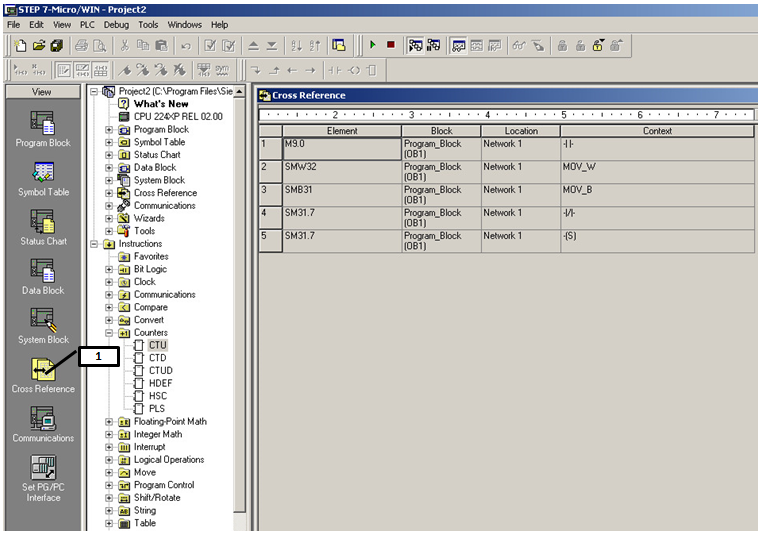Select the Data Block sidebar icon

43,271
